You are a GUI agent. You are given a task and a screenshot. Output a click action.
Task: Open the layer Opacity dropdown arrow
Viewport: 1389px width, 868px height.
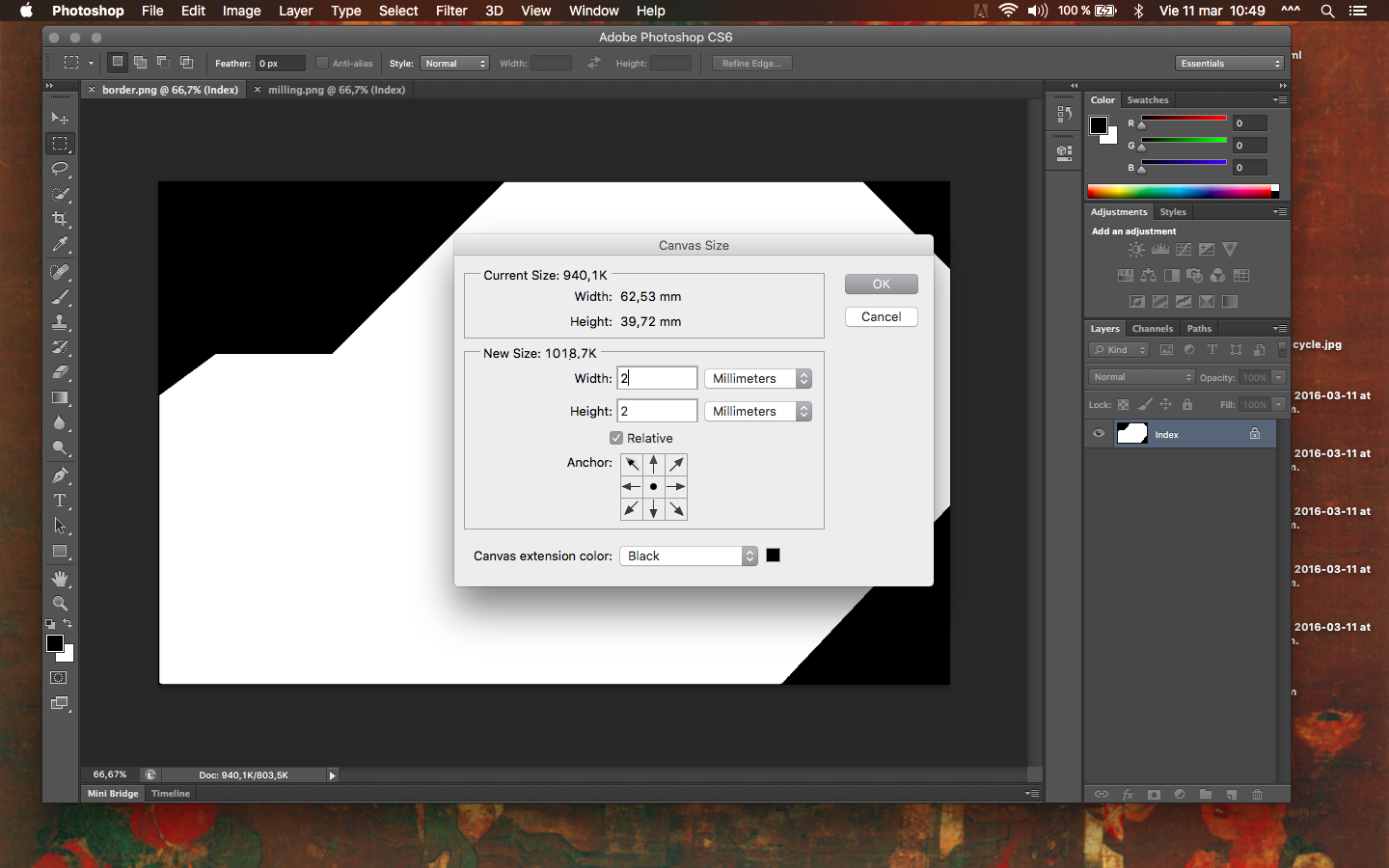click(x=1279, y=377)
